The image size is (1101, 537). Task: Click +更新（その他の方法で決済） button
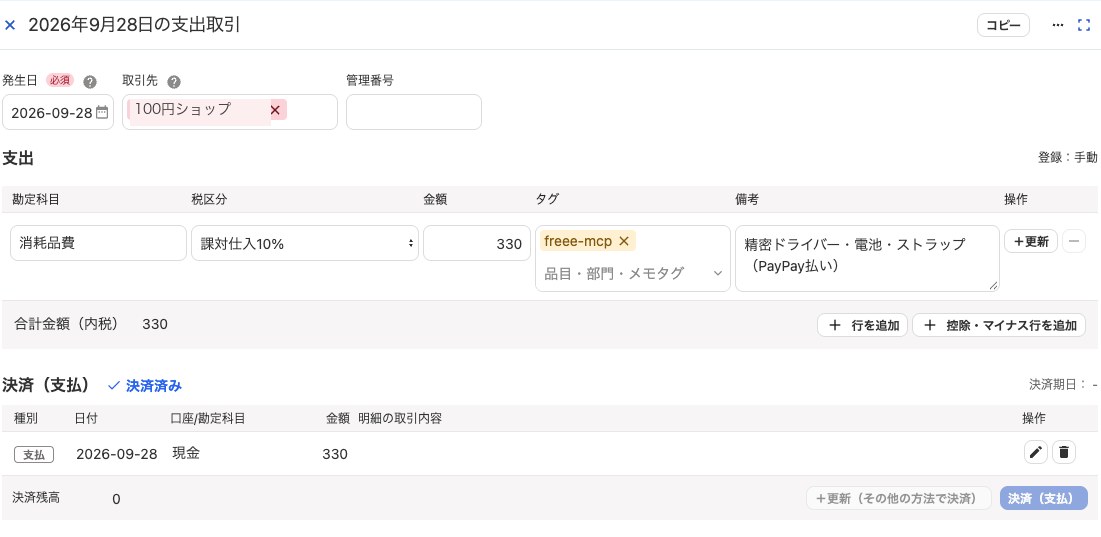tap(899, 498)
